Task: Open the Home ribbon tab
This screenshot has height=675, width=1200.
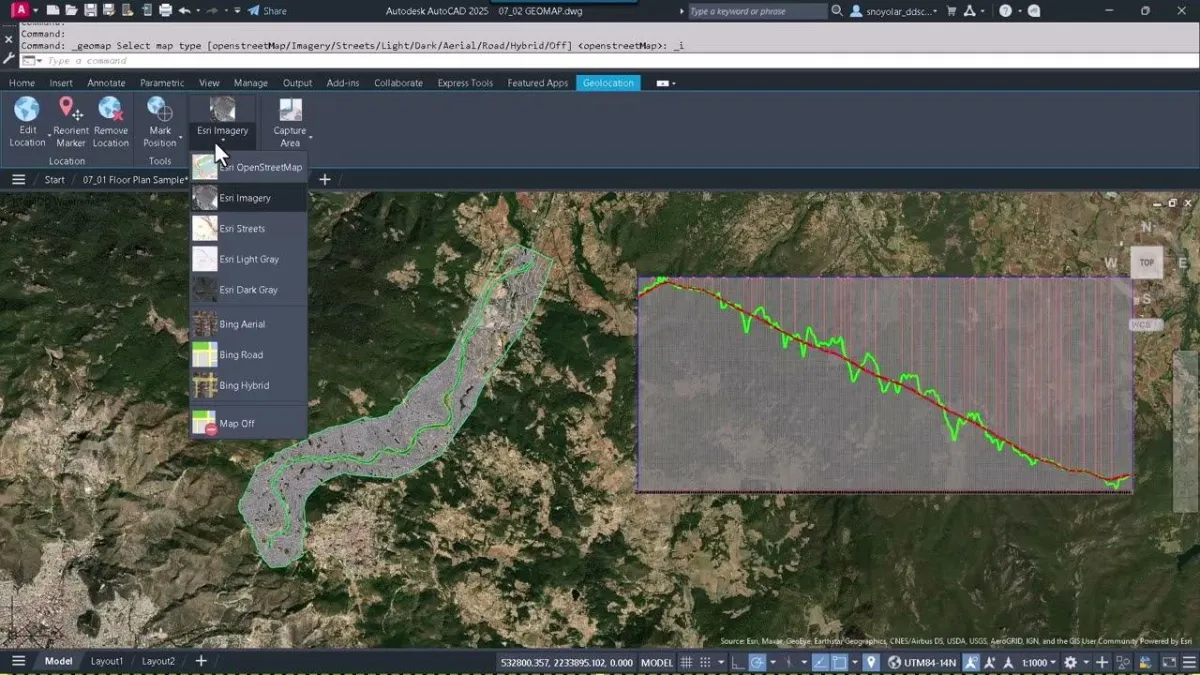Action: 22,83
